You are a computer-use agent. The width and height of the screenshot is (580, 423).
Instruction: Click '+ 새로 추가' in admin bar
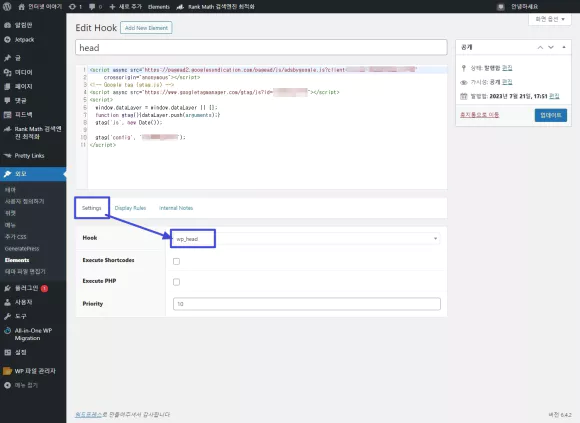tap(126, 7)
